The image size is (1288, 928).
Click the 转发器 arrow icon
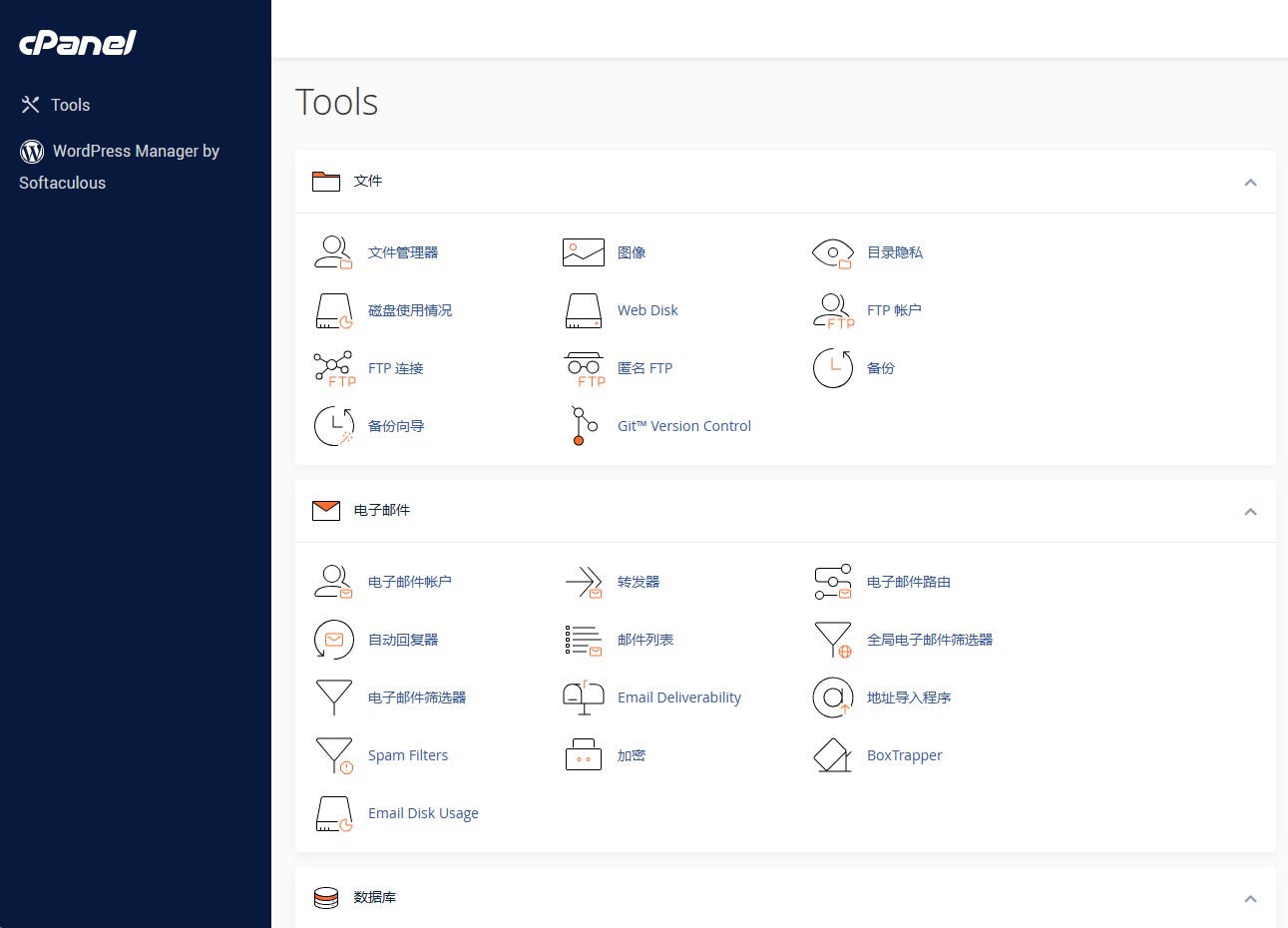(x=584, y=582)
